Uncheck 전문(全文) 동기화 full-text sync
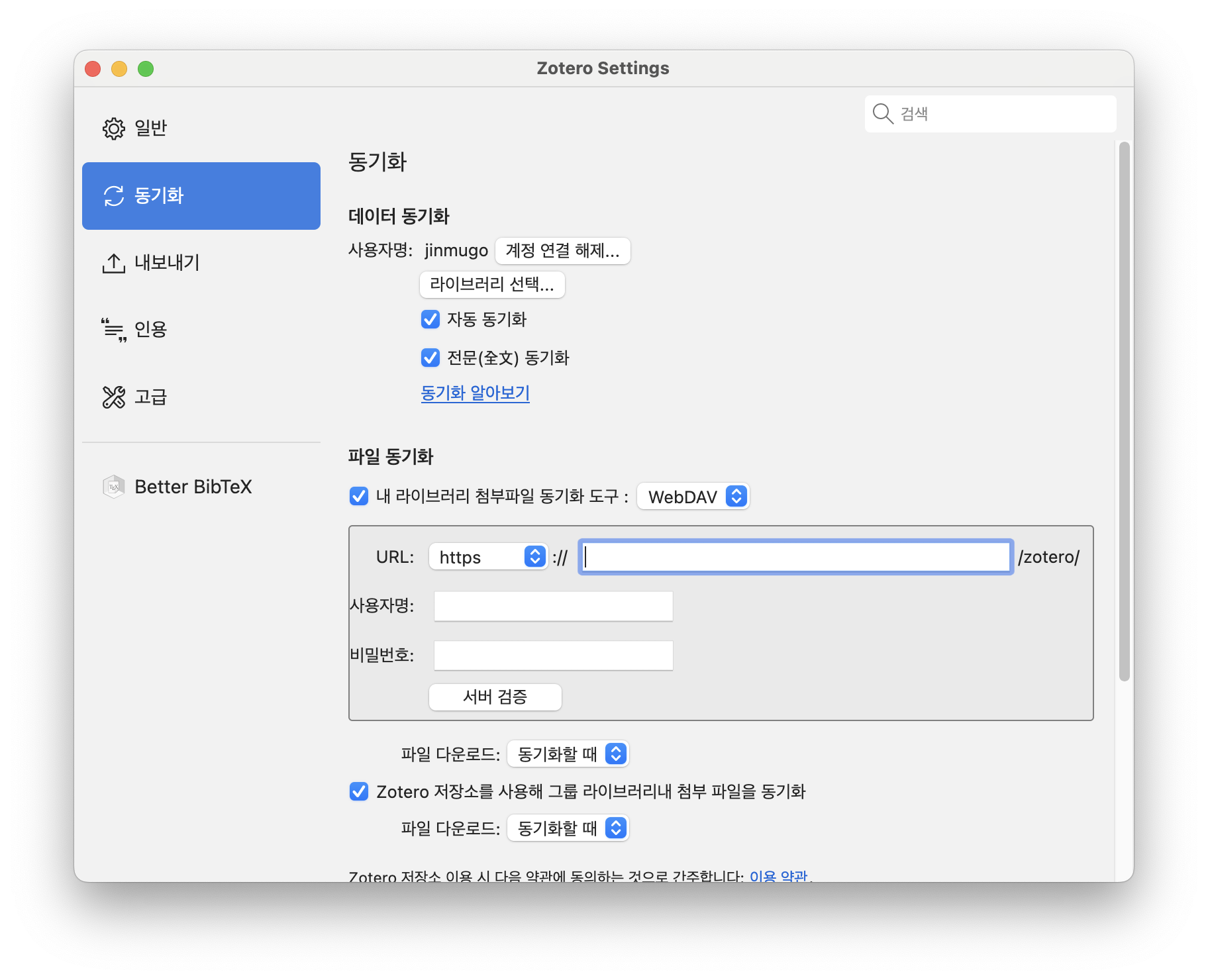The image size is (1208, 980). 430,358
